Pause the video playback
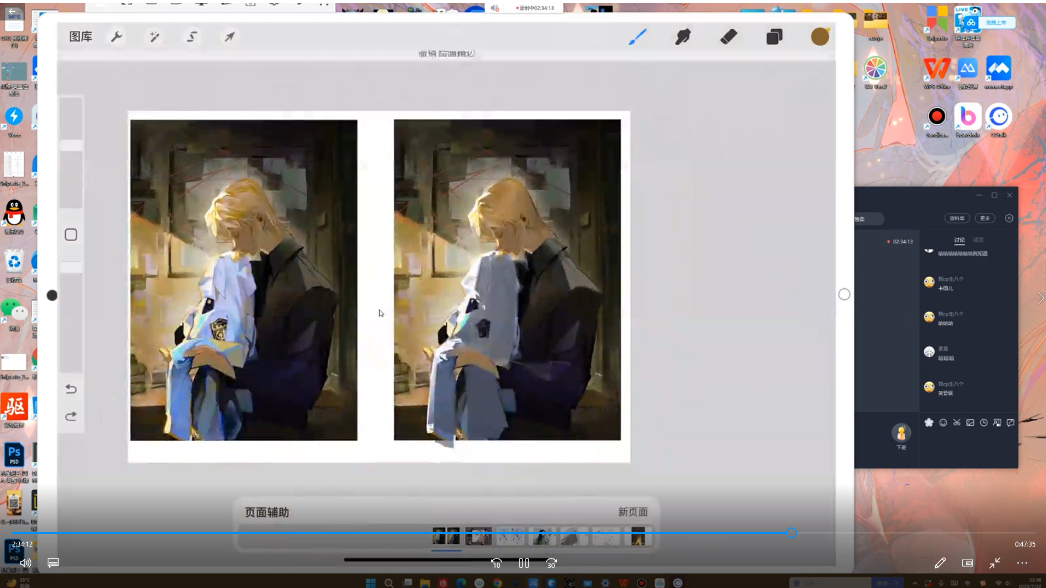Screen dimensions: 1046x588 524,563
